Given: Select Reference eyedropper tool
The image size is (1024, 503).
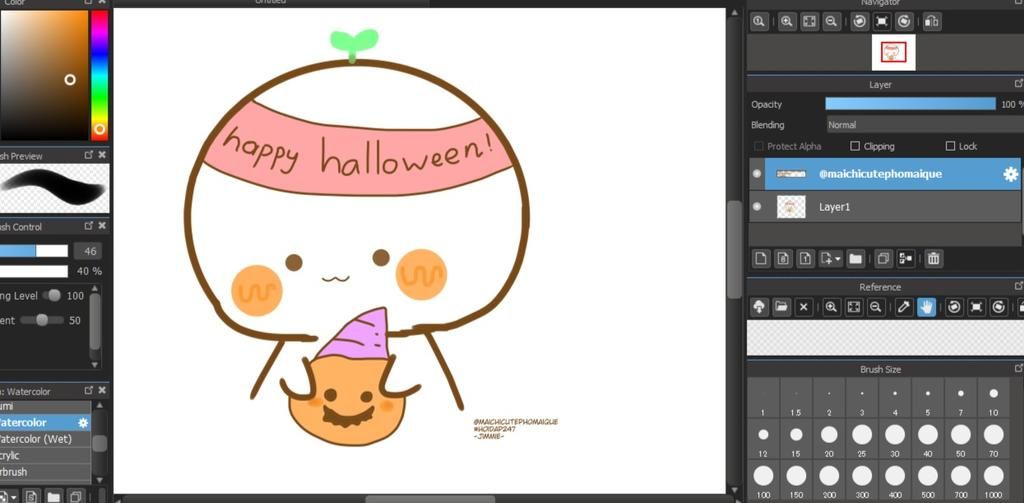Looking at the screenshot, I should [904, 307].
